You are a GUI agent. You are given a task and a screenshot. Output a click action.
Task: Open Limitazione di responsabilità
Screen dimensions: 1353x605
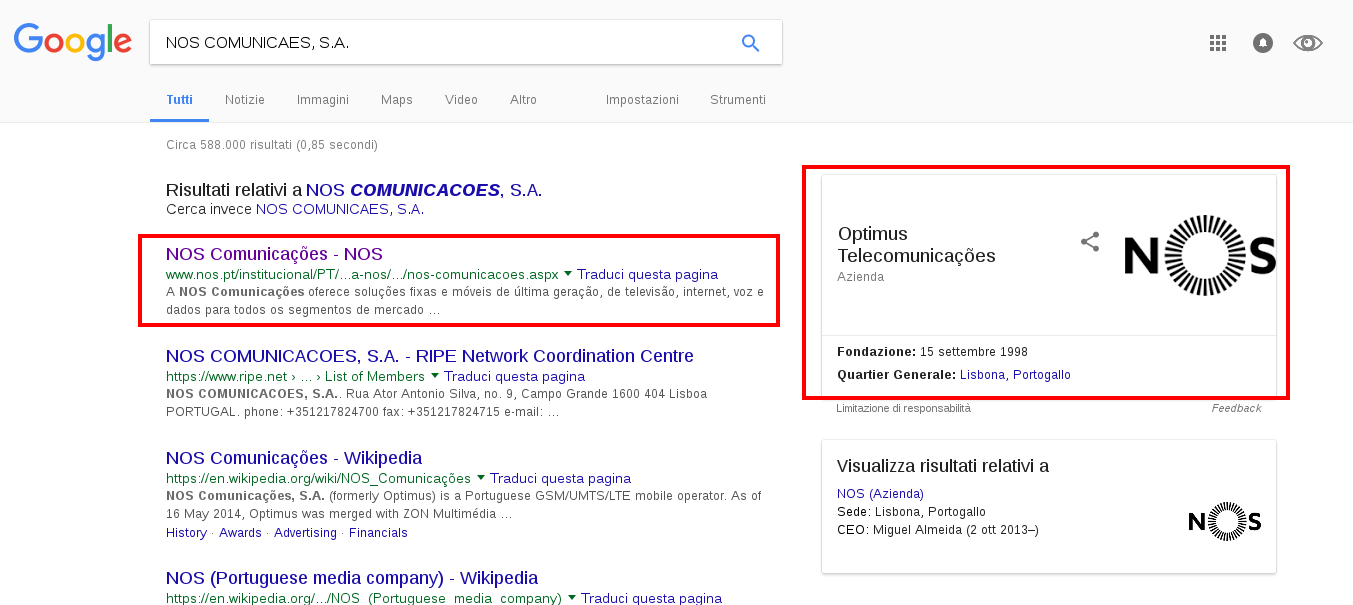click(x=903, y=408)
